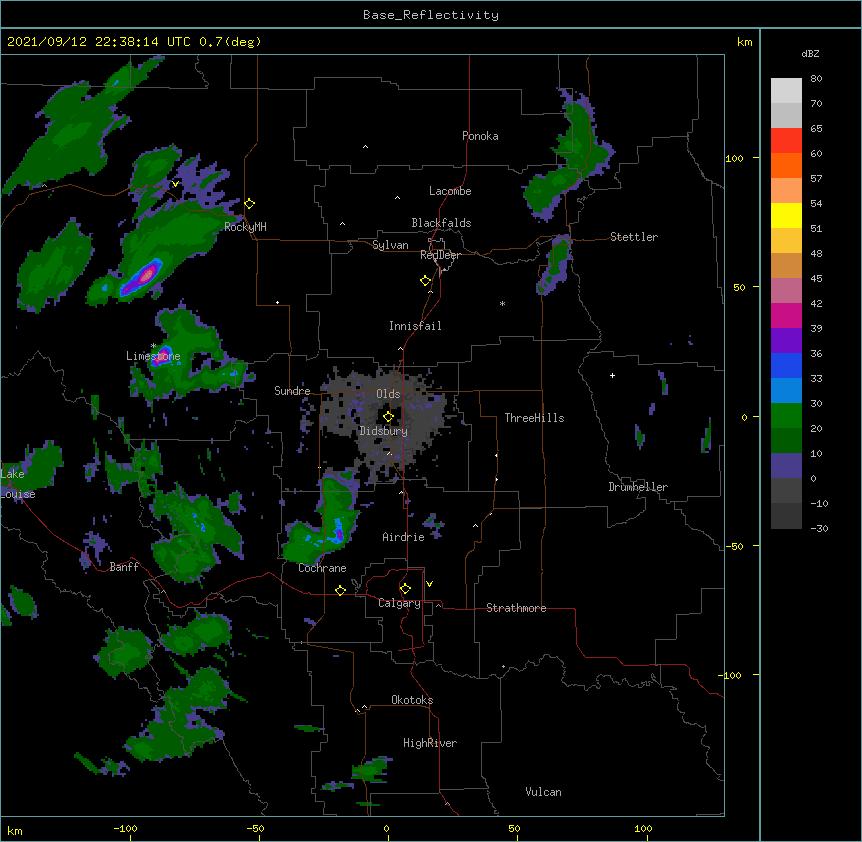Click the Banff label on the map
This screenshot has height=842, width=862.
point(124,567)
